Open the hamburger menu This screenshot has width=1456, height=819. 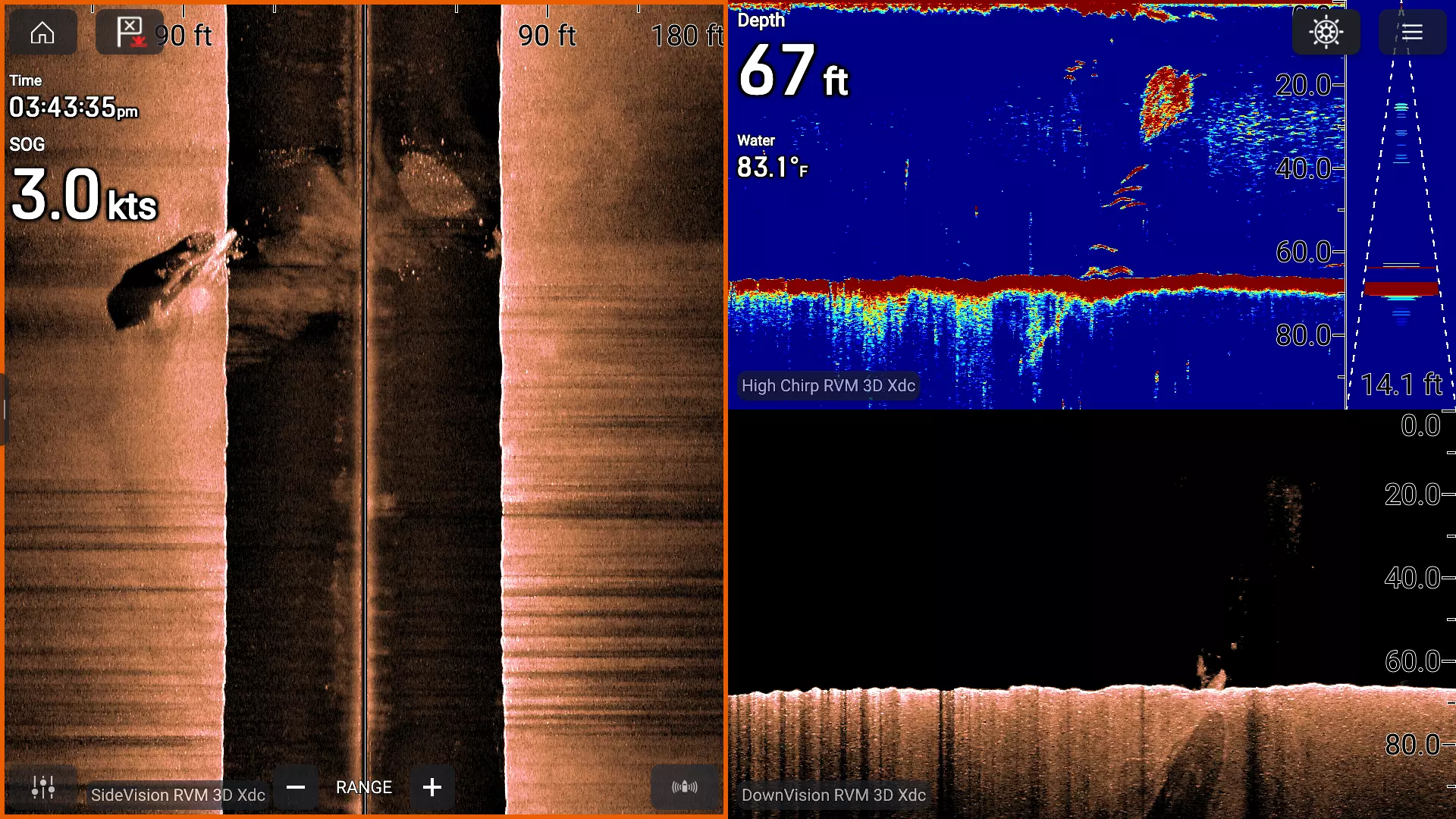1411,33
